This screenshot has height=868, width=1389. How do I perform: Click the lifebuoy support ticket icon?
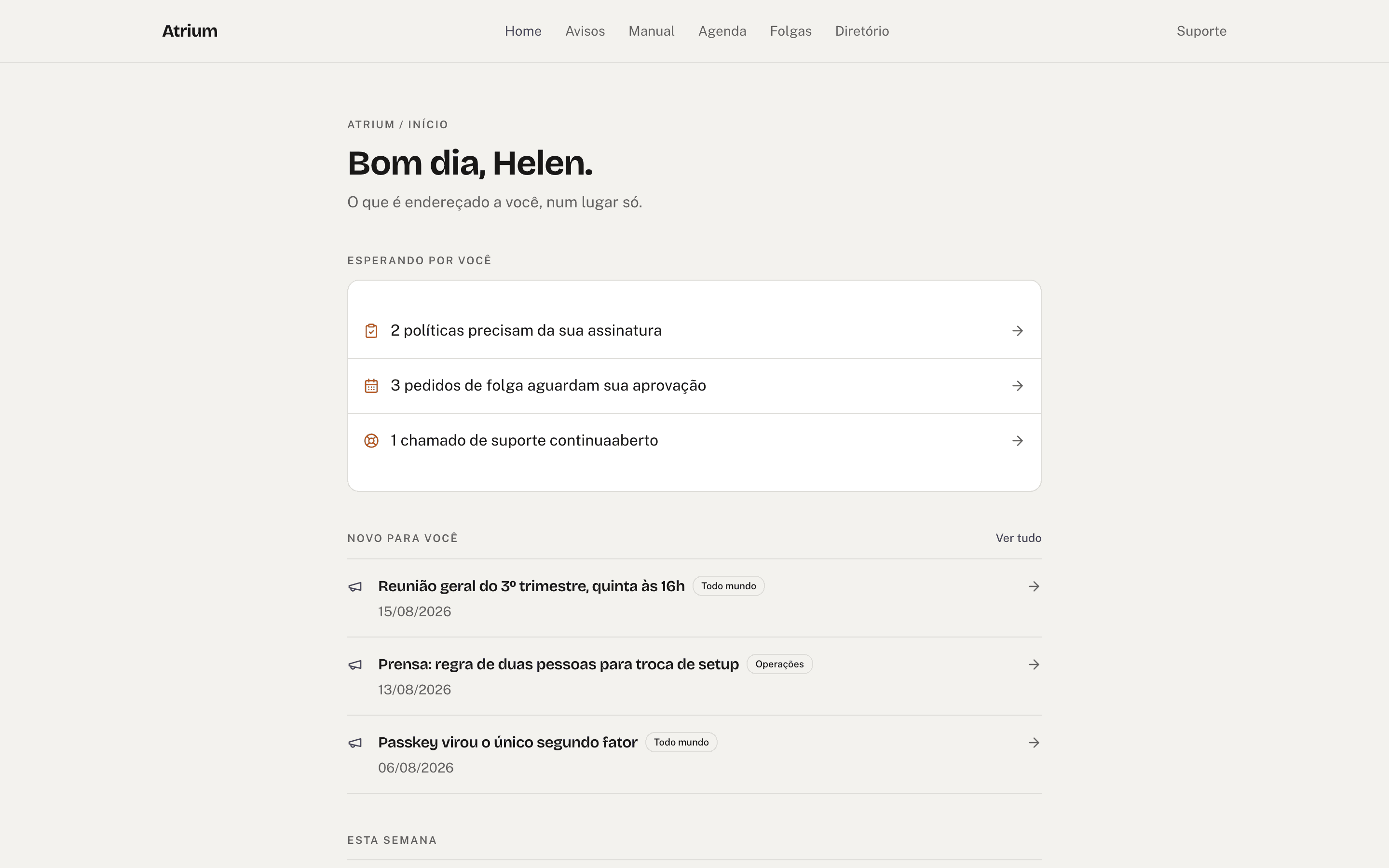tap(371, 440)
